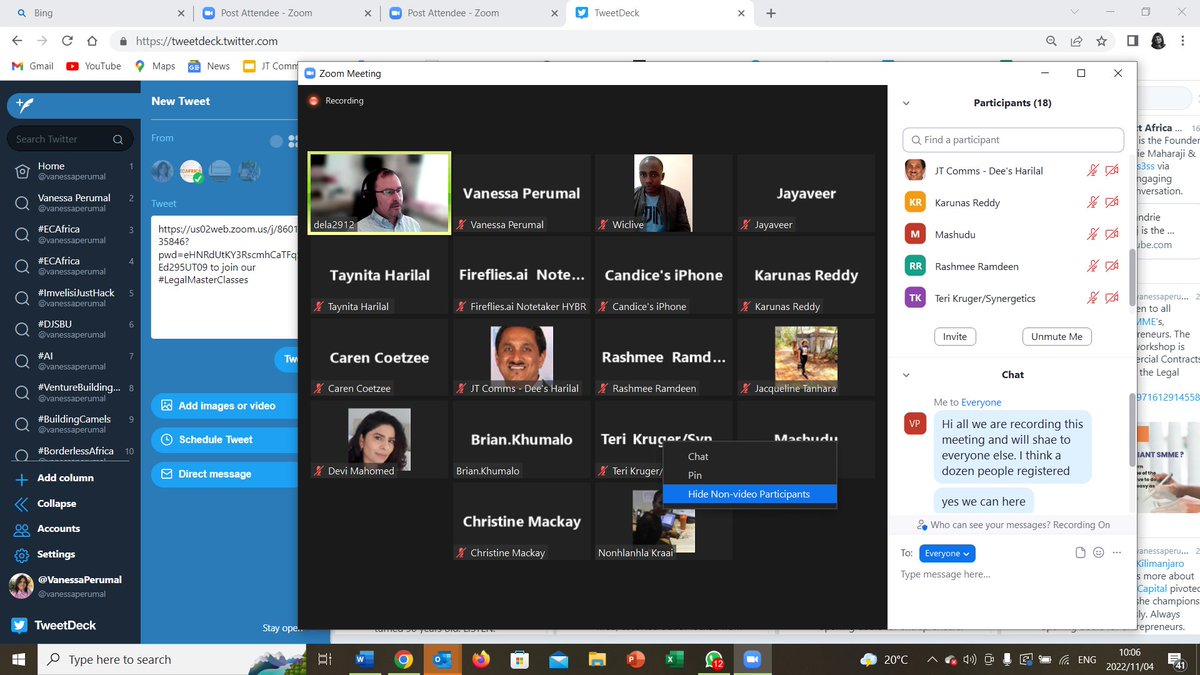Open the chat more options ellipsis
The image size is (1200, 675).
[x=1117, y=553]
